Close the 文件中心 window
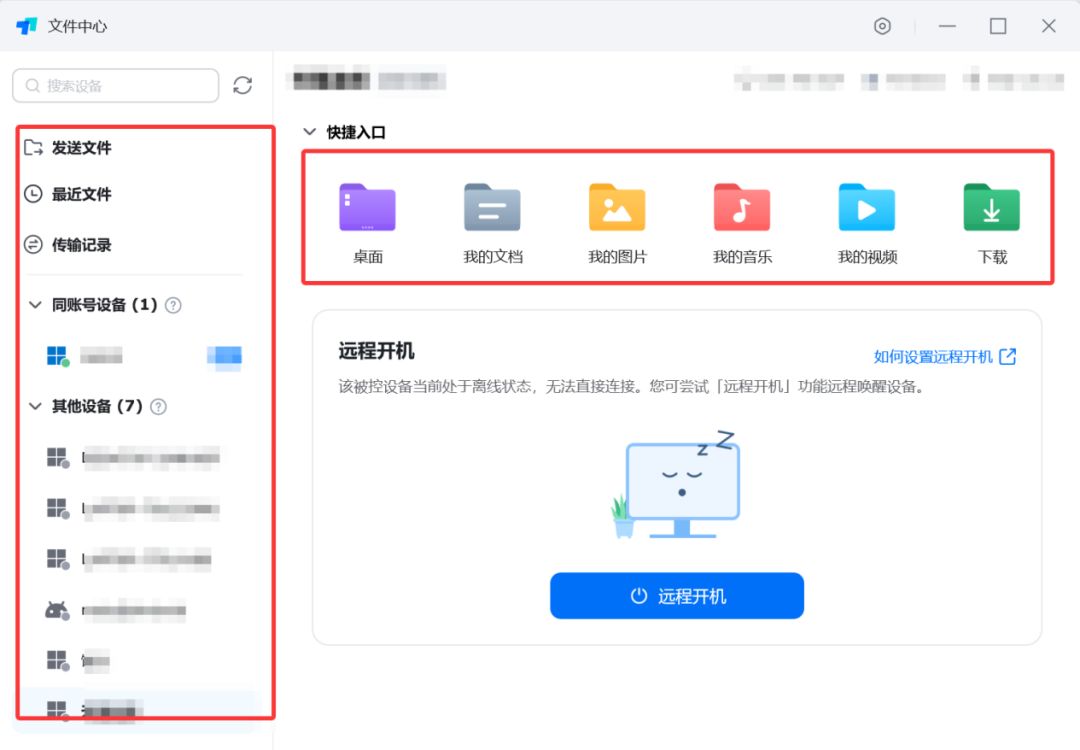The height and width of the screenshot is (750, 1080). point(1048,26)
